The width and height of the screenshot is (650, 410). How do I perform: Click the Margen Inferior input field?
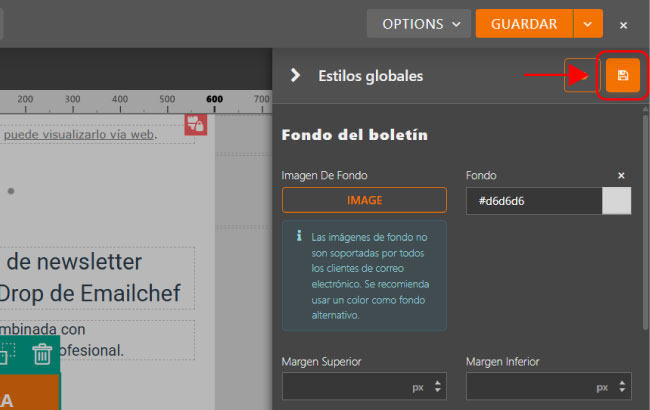click(529, 386)
